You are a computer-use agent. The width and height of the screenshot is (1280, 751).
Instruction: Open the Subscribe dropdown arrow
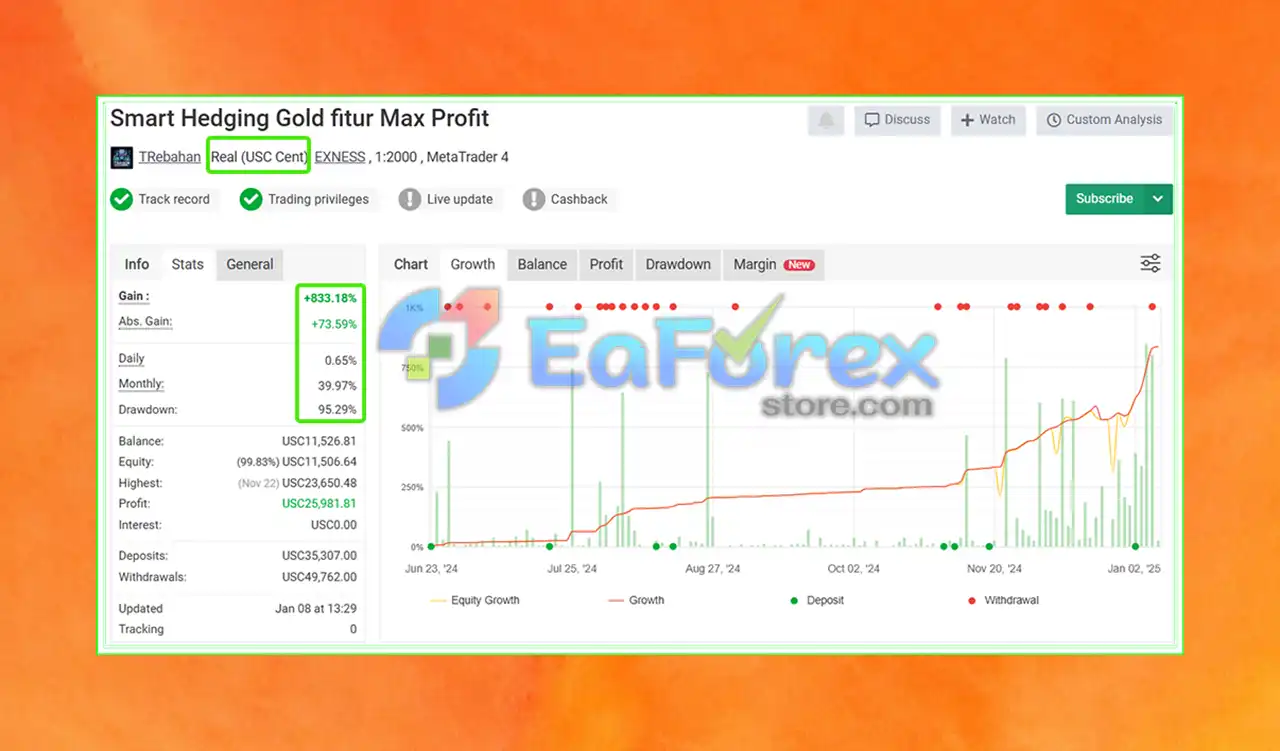(1158, 199)
